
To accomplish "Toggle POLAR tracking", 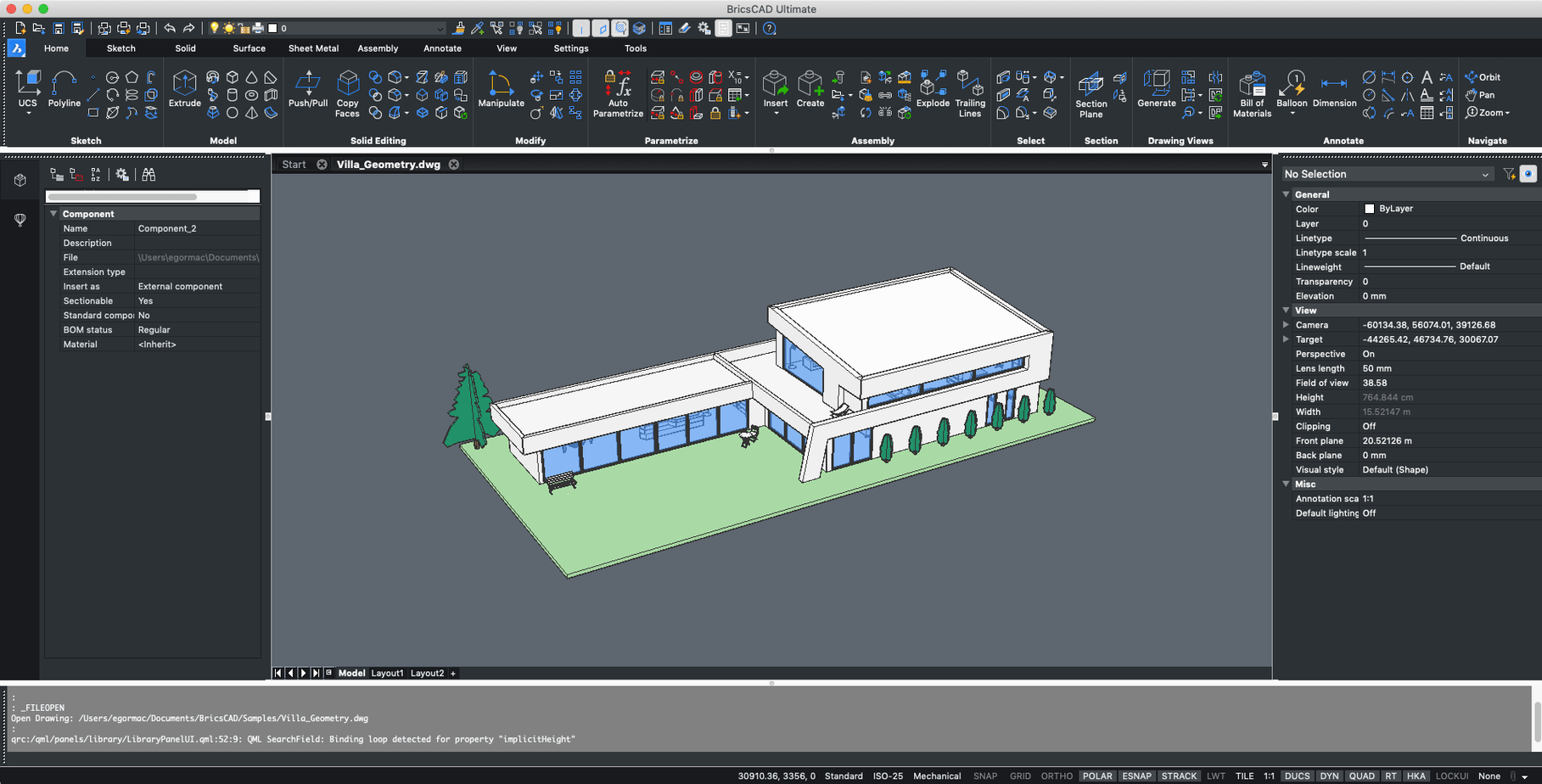I will coord(1097,776).
